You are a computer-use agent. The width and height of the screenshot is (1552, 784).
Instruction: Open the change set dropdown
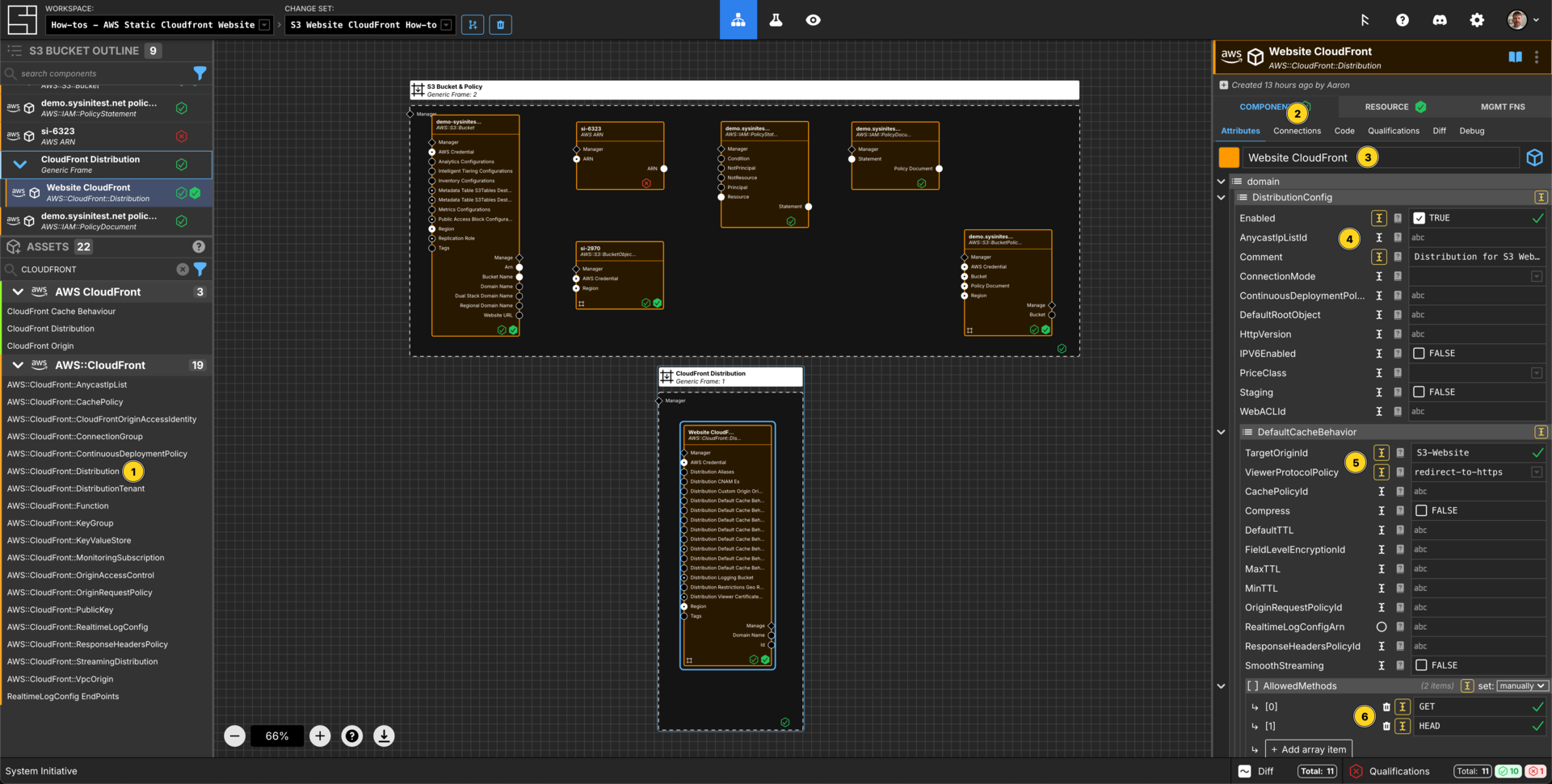tap(369, 25)
